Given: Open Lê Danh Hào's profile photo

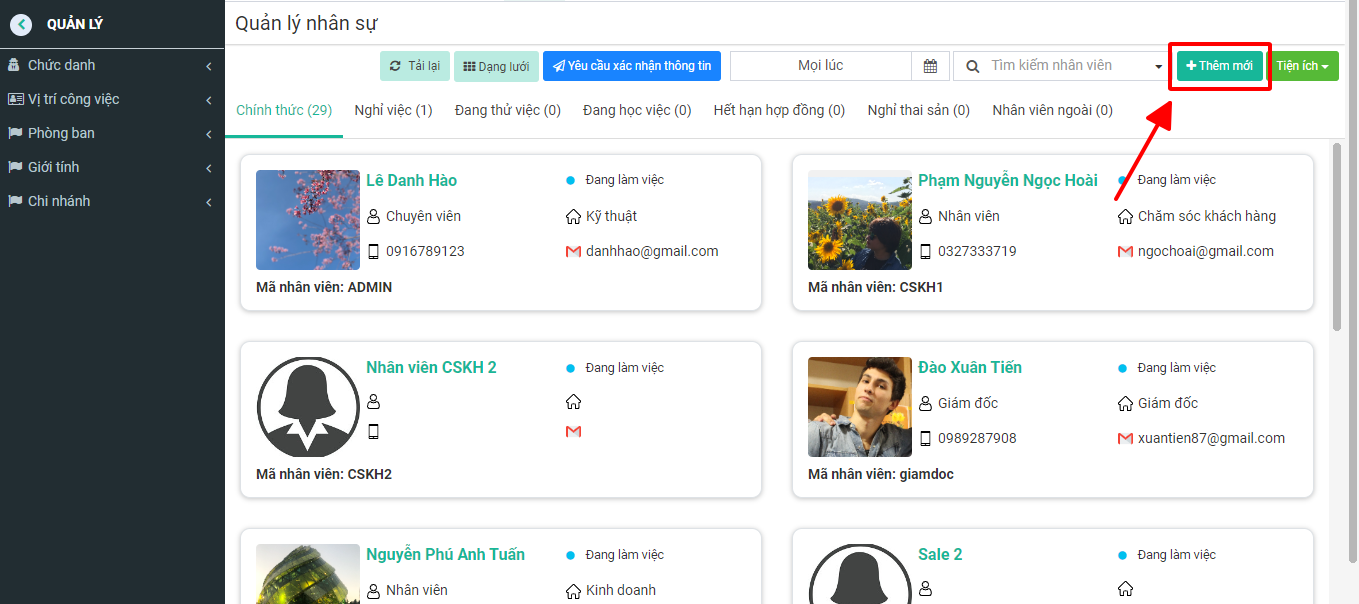Looking at the screenshot, I should (x=308, y=220).
